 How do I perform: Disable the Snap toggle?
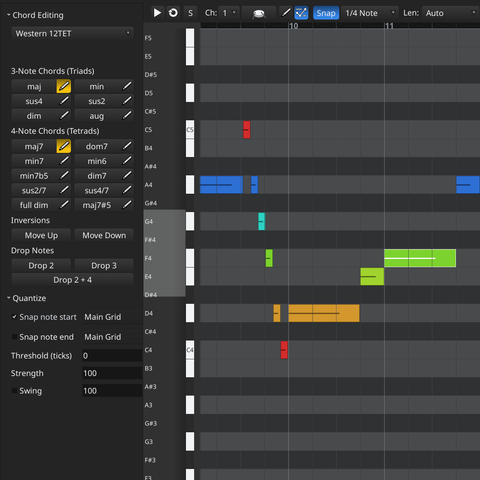pyautogui.click(x=326, y=13)
